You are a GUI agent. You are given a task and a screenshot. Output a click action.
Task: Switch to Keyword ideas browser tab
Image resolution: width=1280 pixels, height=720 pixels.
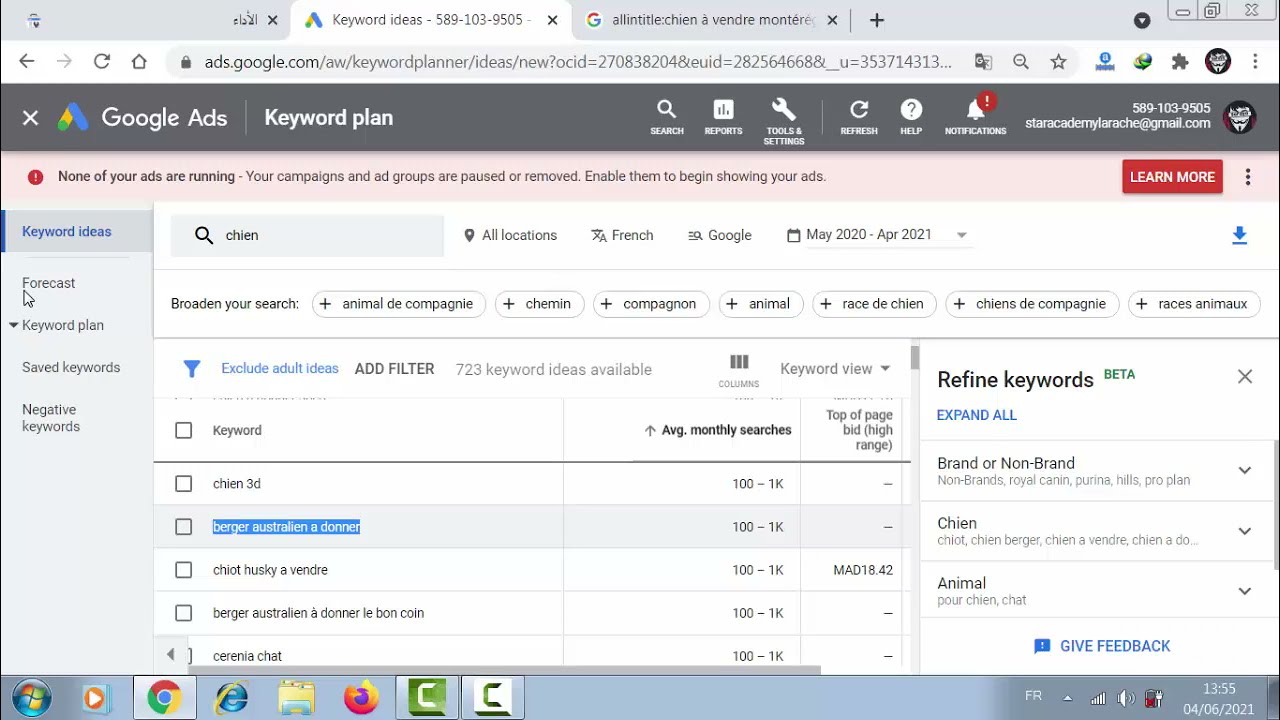coord(431,20)
